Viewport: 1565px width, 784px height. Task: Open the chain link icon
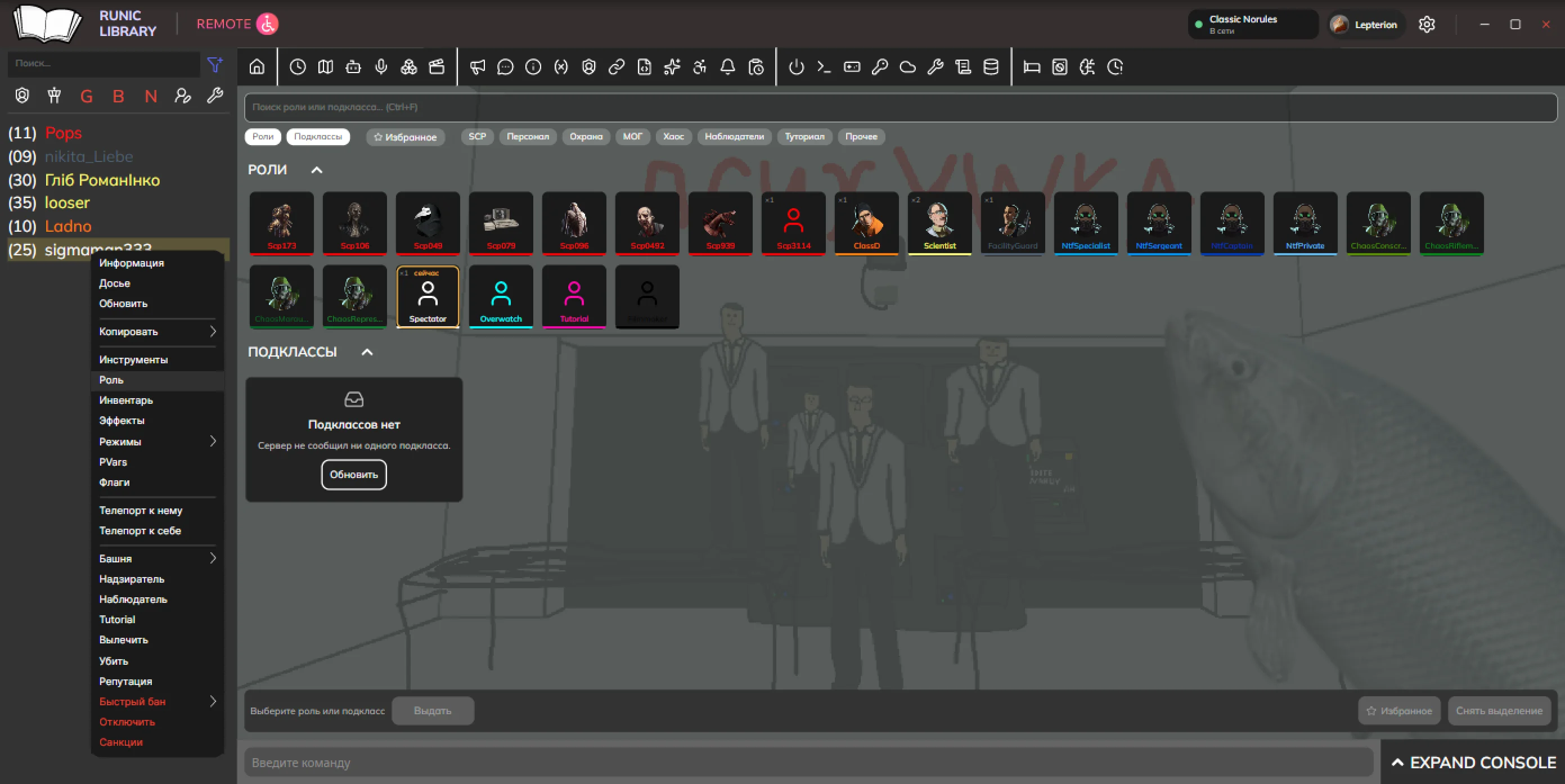click(x=617, y=67)
